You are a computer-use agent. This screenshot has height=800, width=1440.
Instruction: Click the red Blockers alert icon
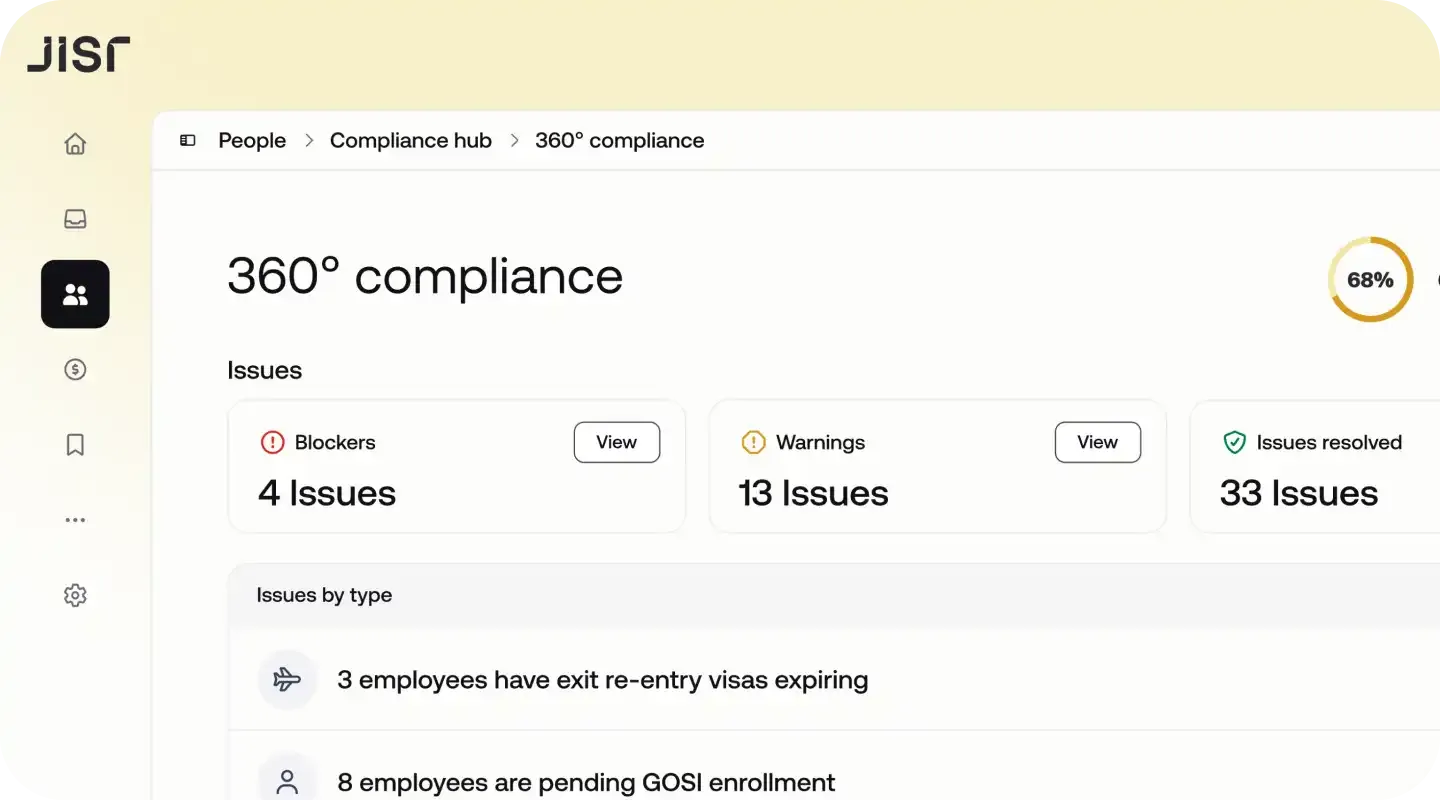click(272, 442)
